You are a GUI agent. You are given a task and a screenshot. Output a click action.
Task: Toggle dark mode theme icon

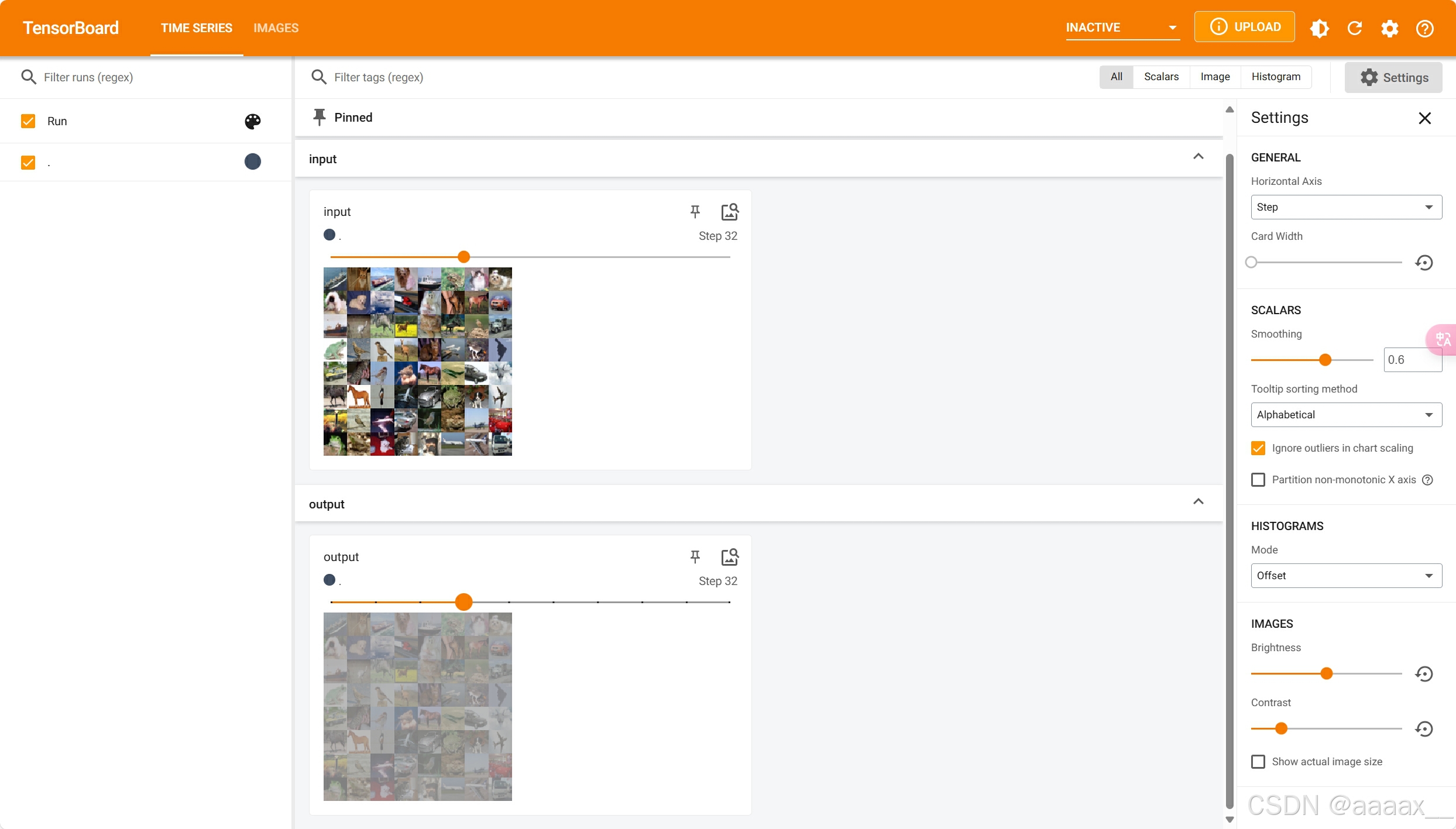pos(1319,27)
